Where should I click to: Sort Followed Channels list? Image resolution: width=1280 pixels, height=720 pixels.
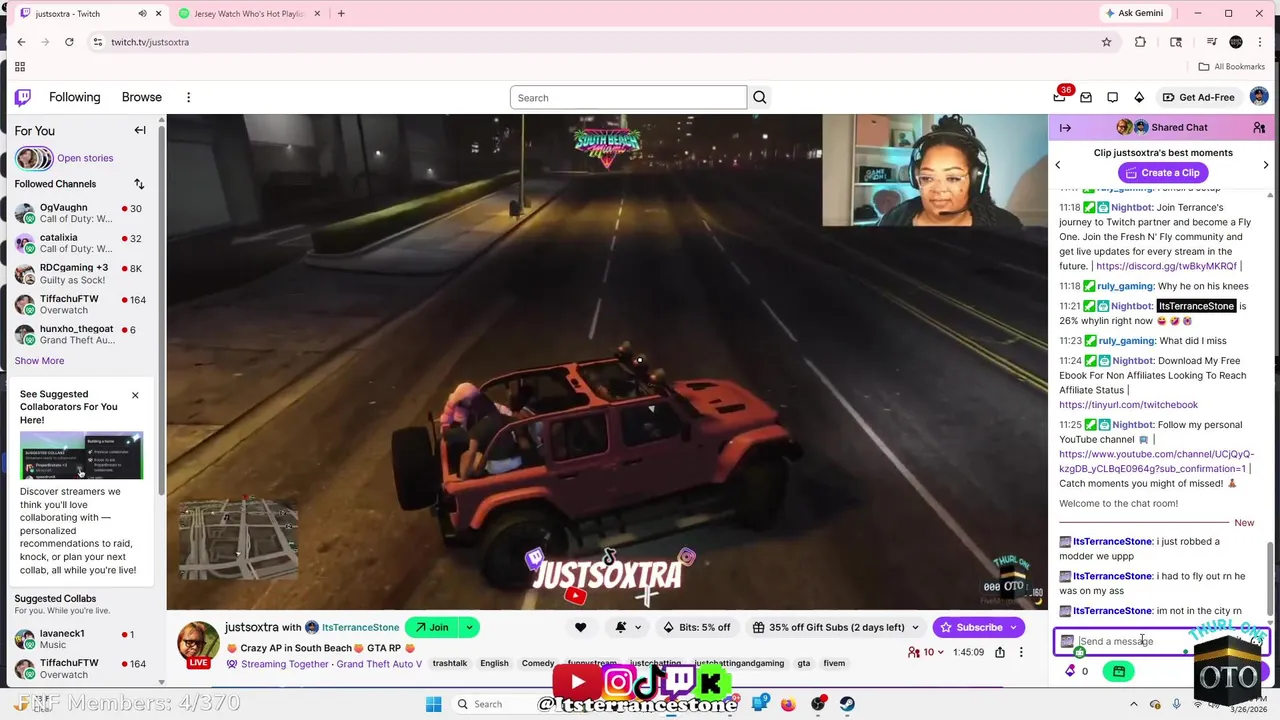pyautogui.click(x=139, y=184)
